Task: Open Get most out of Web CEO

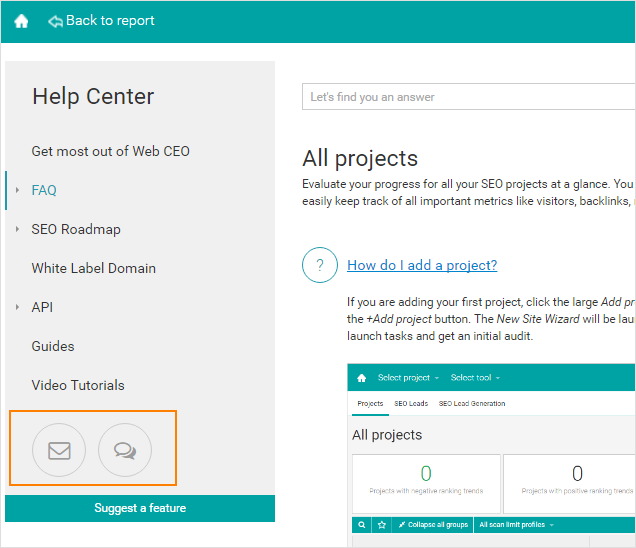Action: point(111,151)
